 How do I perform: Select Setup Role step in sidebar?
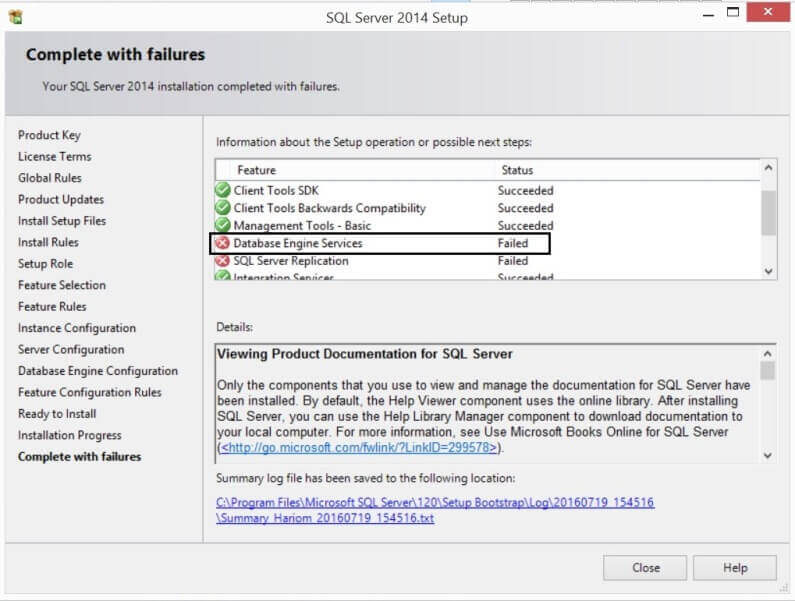pyautogui.click(x=46, y=264)
